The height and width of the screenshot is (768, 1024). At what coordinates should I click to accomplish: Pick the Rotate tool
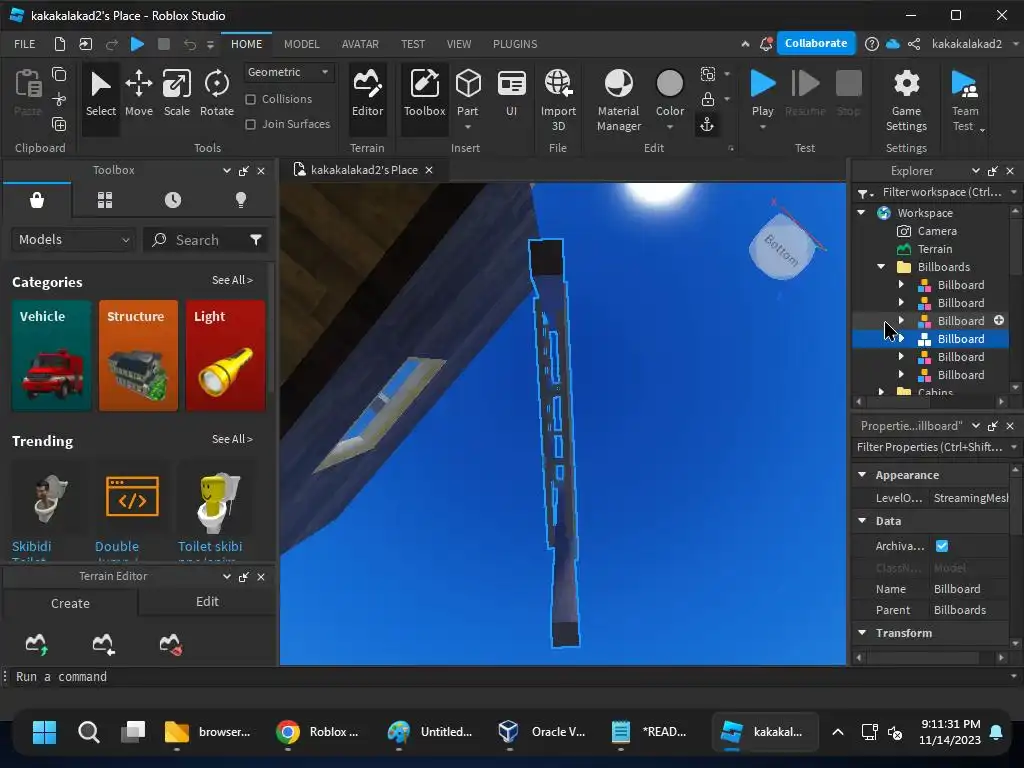pyautogui.click(x=217, y=95)
